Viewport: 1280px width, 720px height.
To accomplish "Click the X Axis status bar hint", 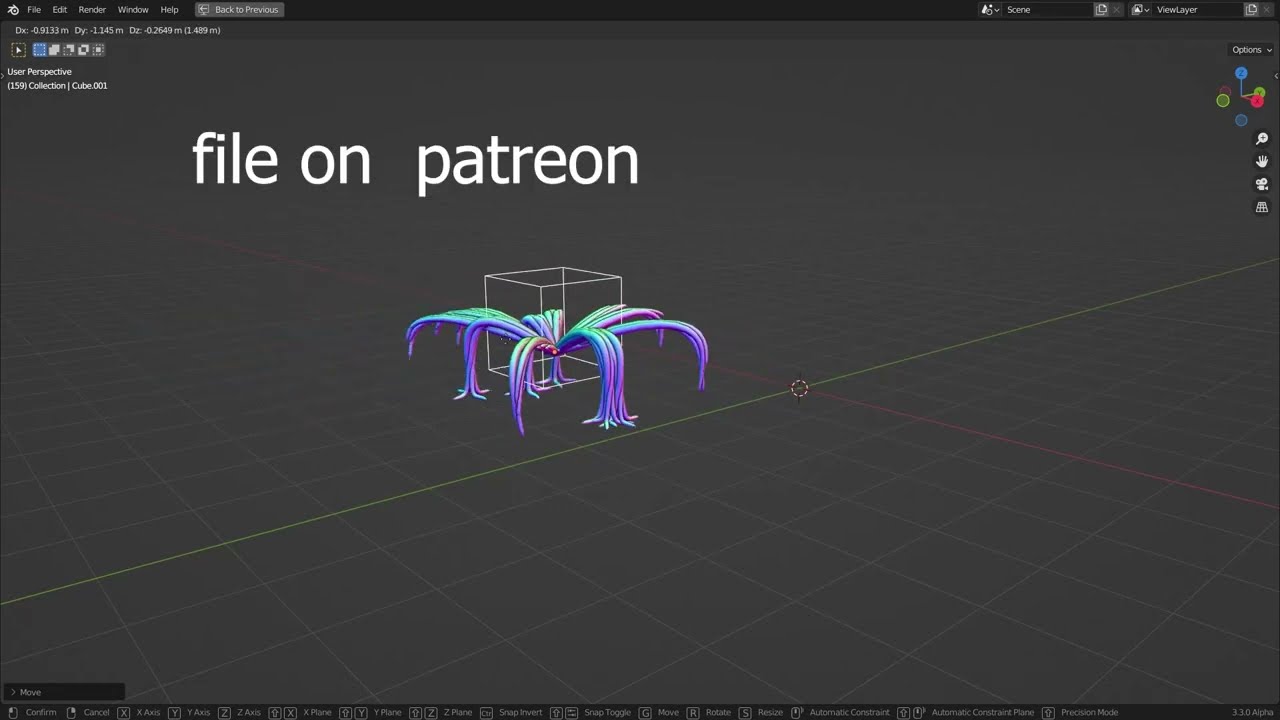I will 148,712.
